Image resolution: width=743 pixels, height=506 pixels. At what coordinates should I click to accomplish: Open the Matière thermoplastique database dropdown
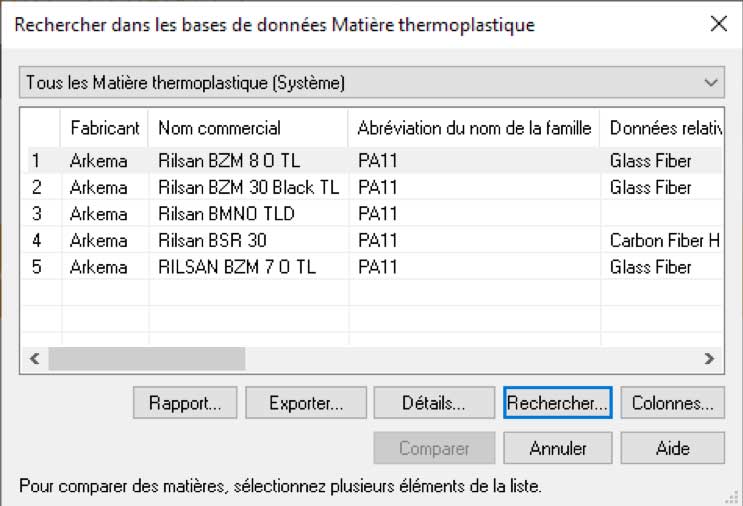click(x=371, y=82)
